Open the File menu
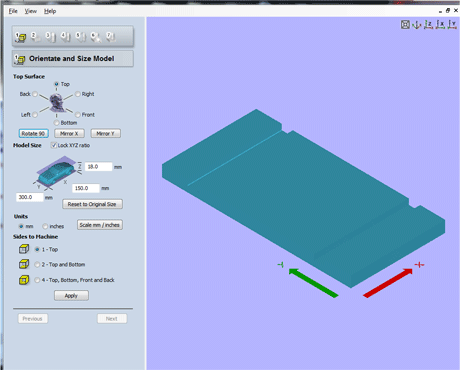Viewport: 460px width, 370px height. click(x=13, y=11)
